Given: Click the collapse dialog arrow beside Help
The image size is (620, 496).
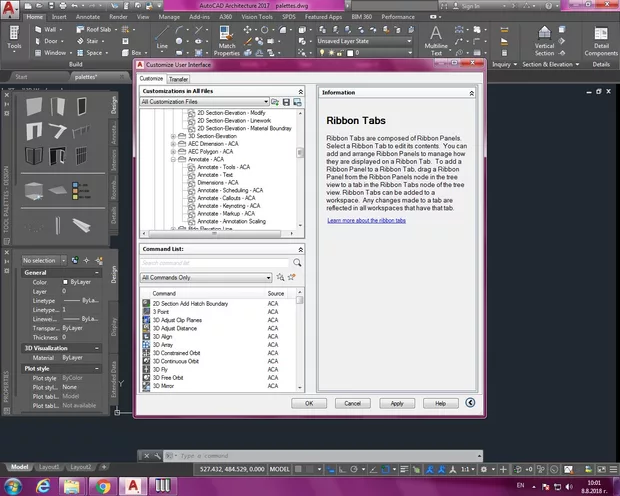Looking at the screenshot, I should click(x=471, y=403).
